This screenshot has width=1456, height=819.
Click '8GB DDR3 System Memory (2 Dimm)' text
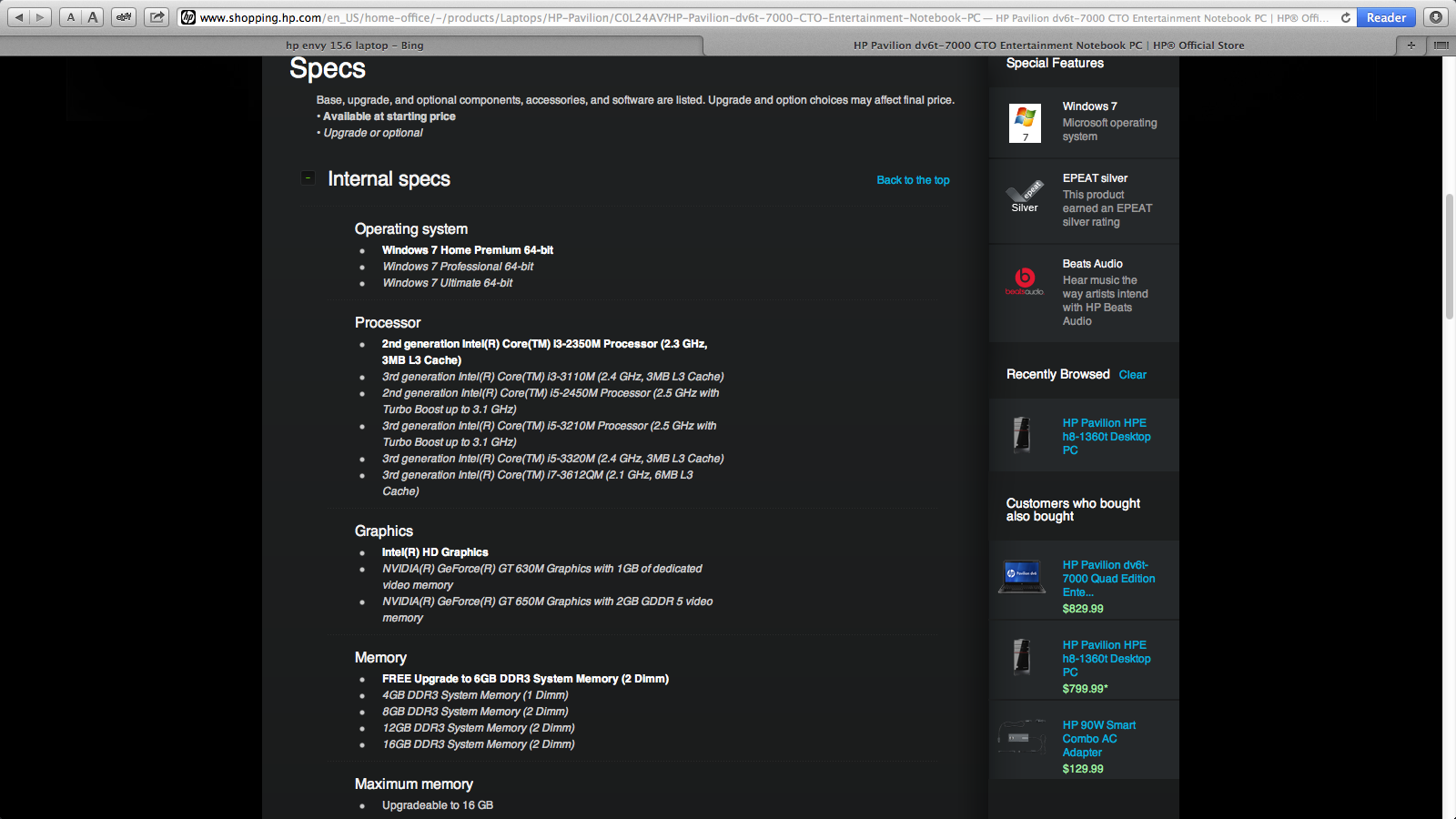click(475, 712)
